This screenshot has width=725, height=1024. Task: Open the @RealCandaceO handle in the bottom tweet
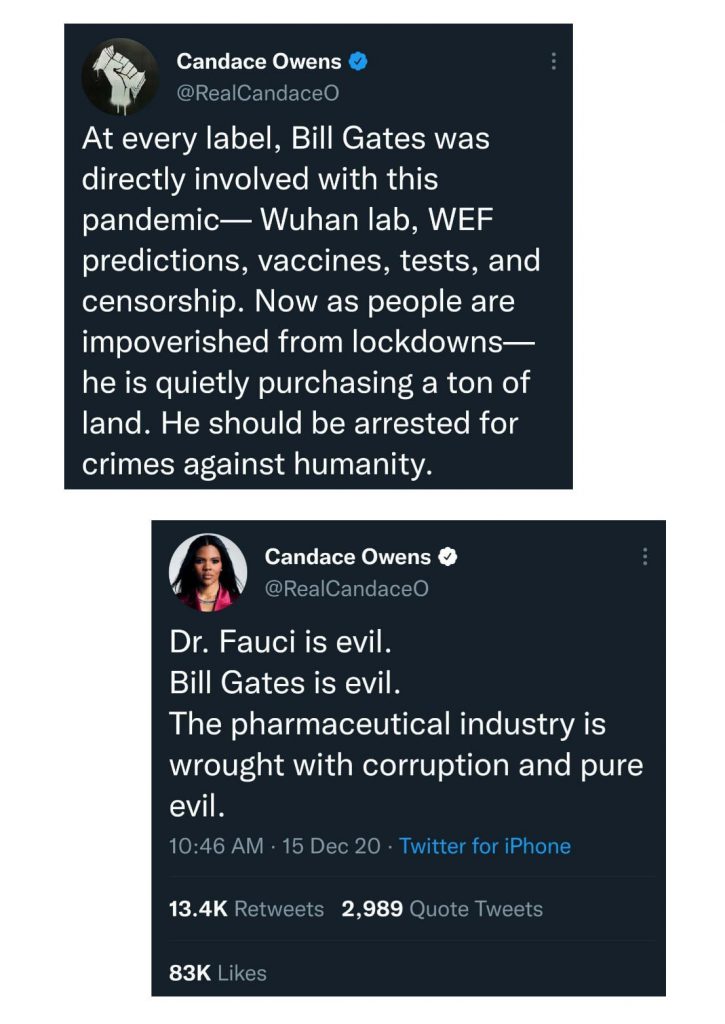(x=346, y=589)
